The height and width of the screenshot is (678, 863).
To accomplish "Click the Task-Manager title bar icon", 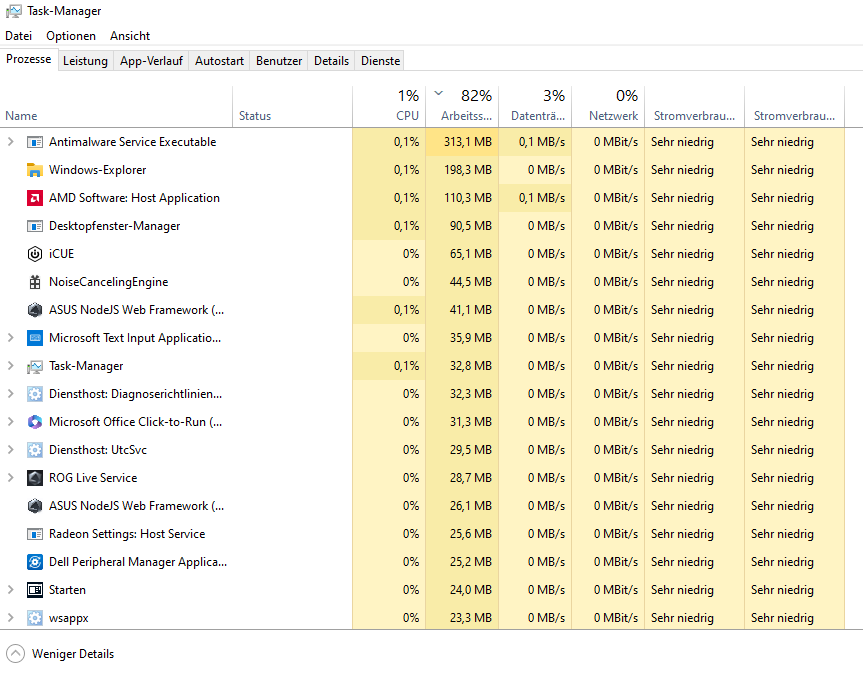I will [14, 11].
